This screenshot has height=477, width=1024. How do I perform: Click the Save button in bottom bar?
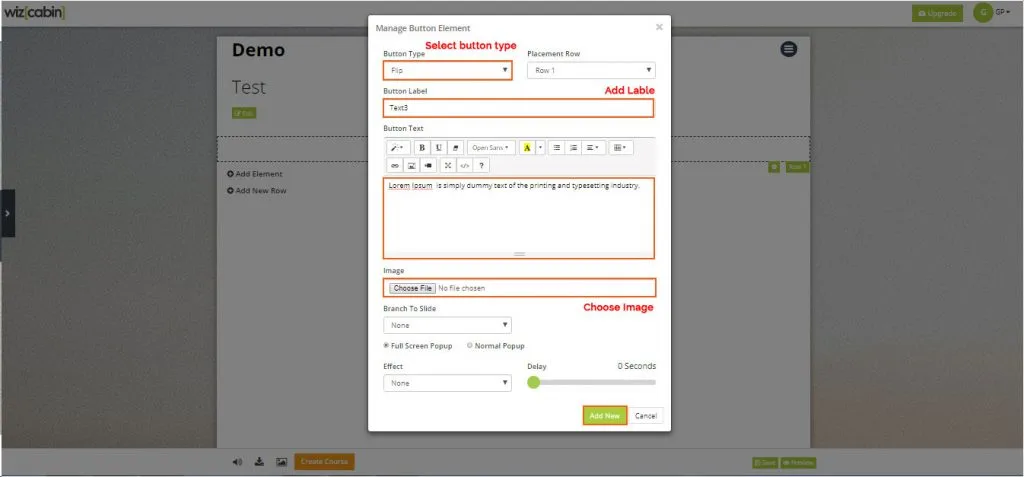(x=765, y=463)
